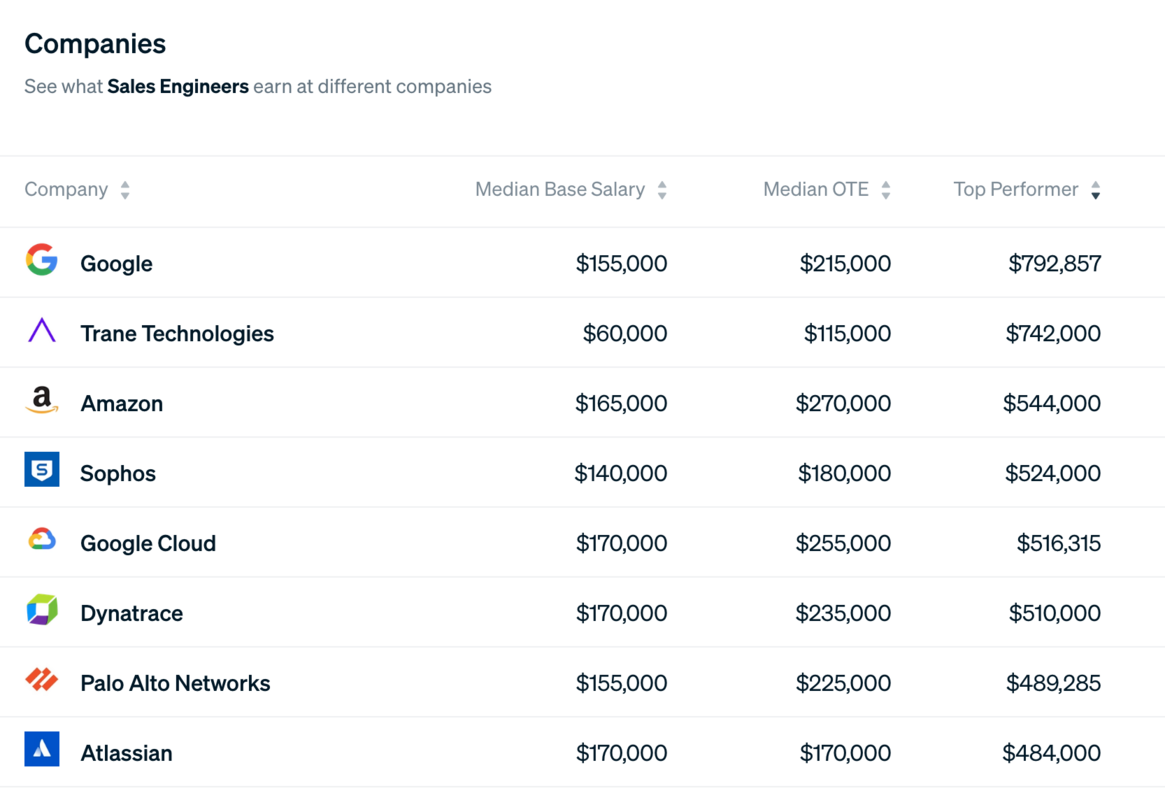The width and height of the screenshot is (1165, 800).
Task: Click Amazon's $544,000 top performer value
Action: [x=1053, y=403]
